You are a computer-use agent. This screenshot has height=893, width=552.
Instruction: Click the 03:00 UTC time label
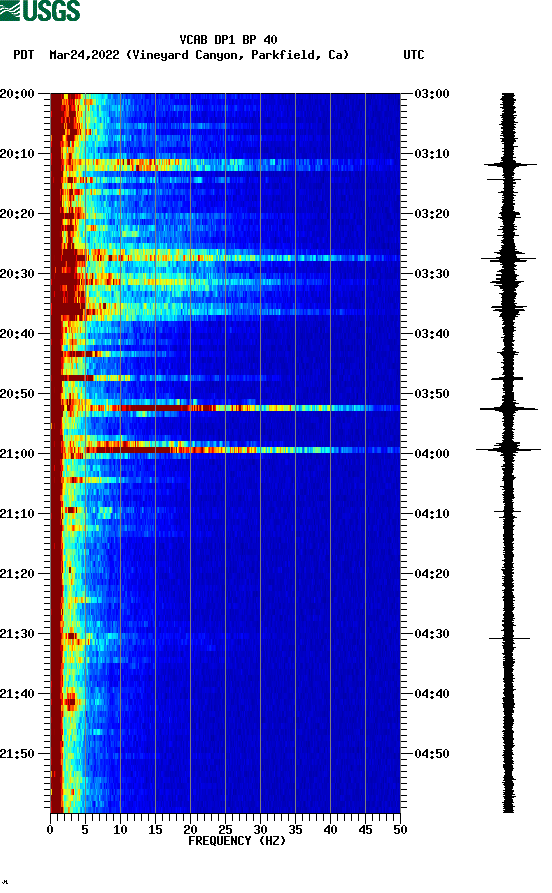tap(432, 93)
